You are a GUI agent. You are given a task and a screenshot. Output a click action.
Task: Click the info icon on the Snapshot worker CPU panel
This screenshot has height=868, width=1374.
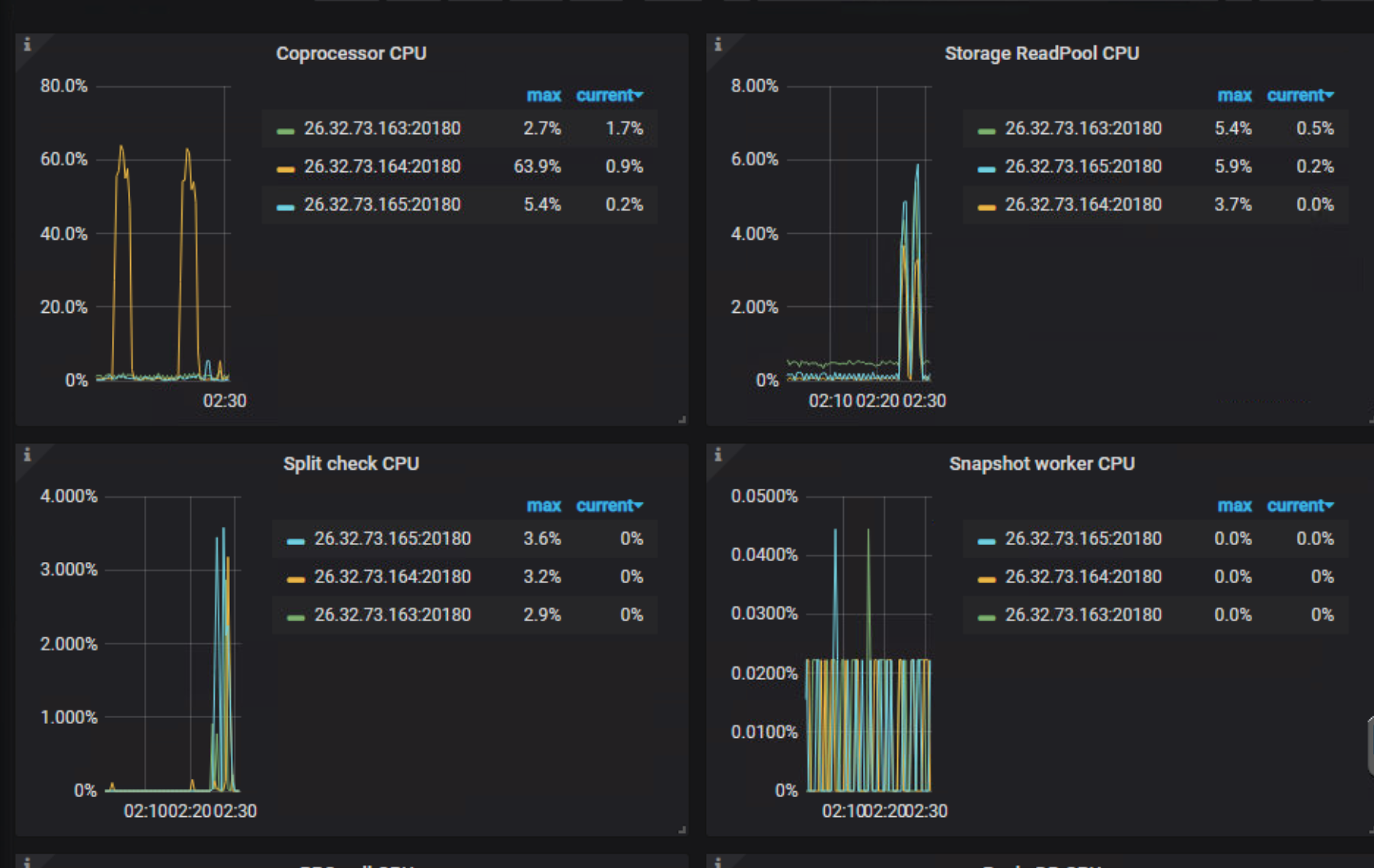point(717,455)
